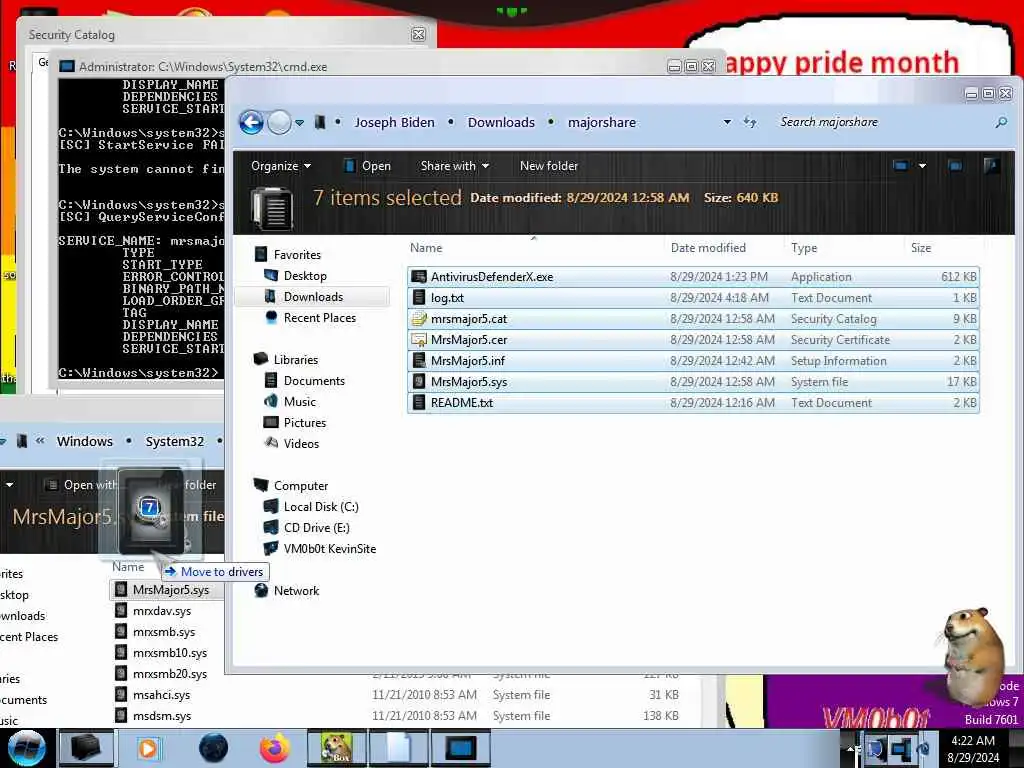
Task: Click the Open toolbar button
Action: [367, 166]
